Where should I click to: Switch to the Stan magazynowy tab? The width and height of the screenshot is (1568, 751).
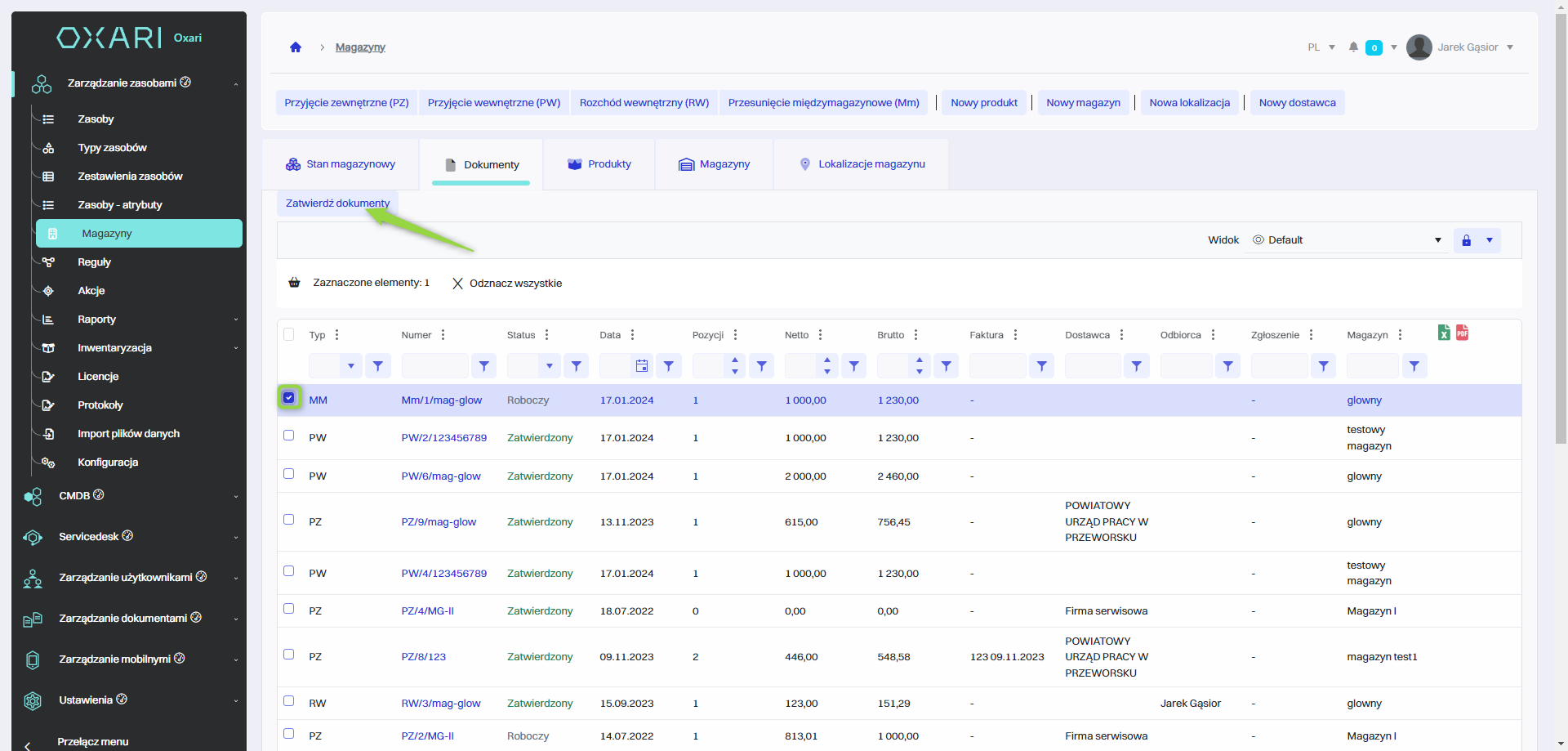(341, 164)
